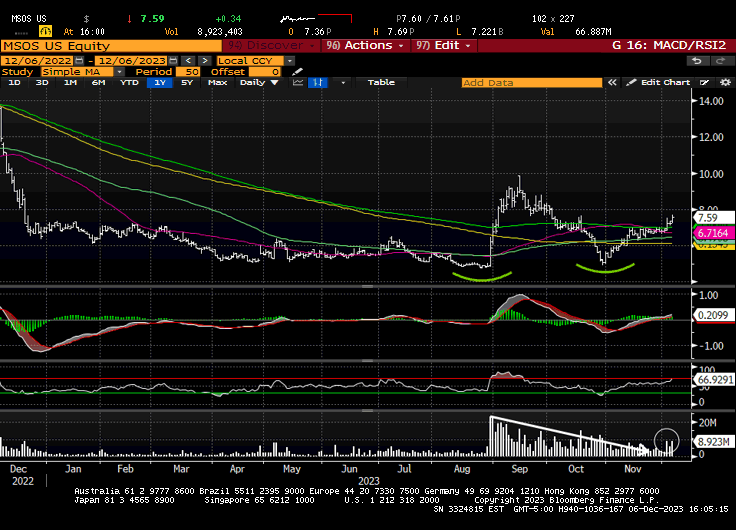Click the Val 66.887M header value

[x=593, y=32]
